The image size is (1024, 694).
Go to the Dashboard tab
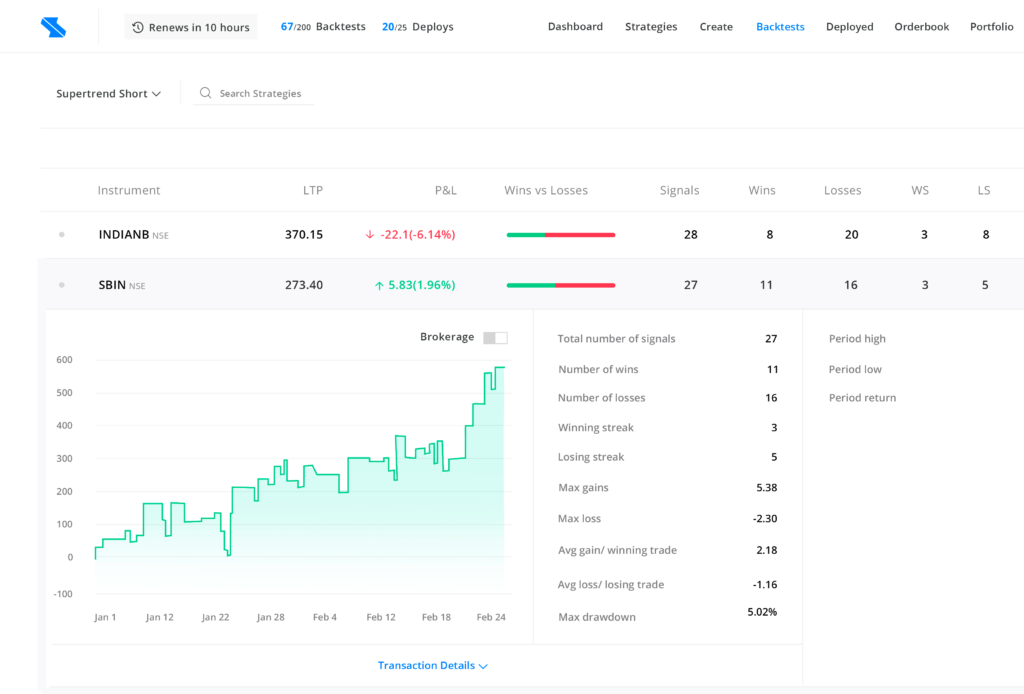(x=575, y=27)
